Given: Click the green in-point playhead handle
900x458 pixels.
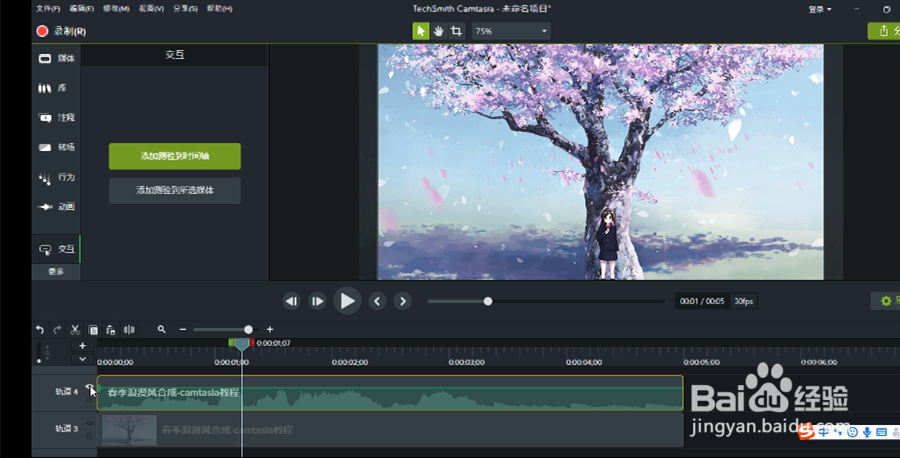Looking at the screenshot, I should (231, 343).
